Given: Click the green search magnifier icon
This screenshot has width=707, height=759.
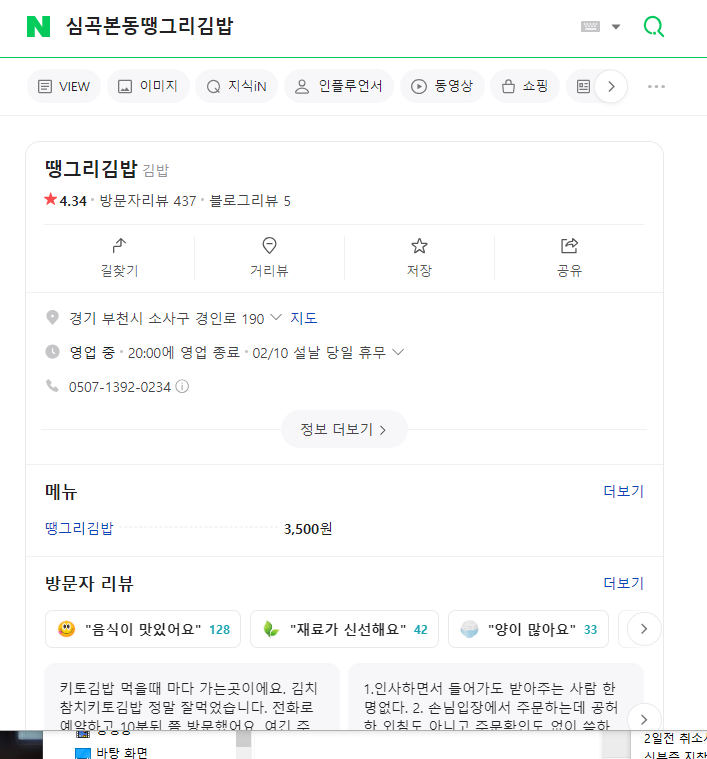Looking at the screenshot, I should click(x=654, y=26).
